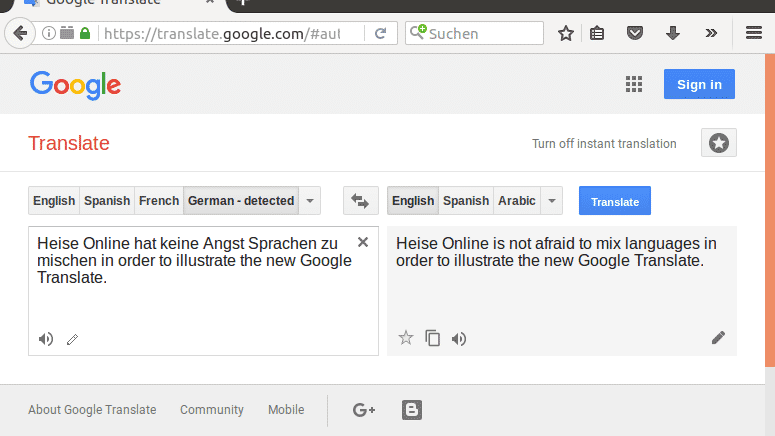Select German - detected source tab
This screenshot has width=775, height=436.
click(x=241, y=201)
